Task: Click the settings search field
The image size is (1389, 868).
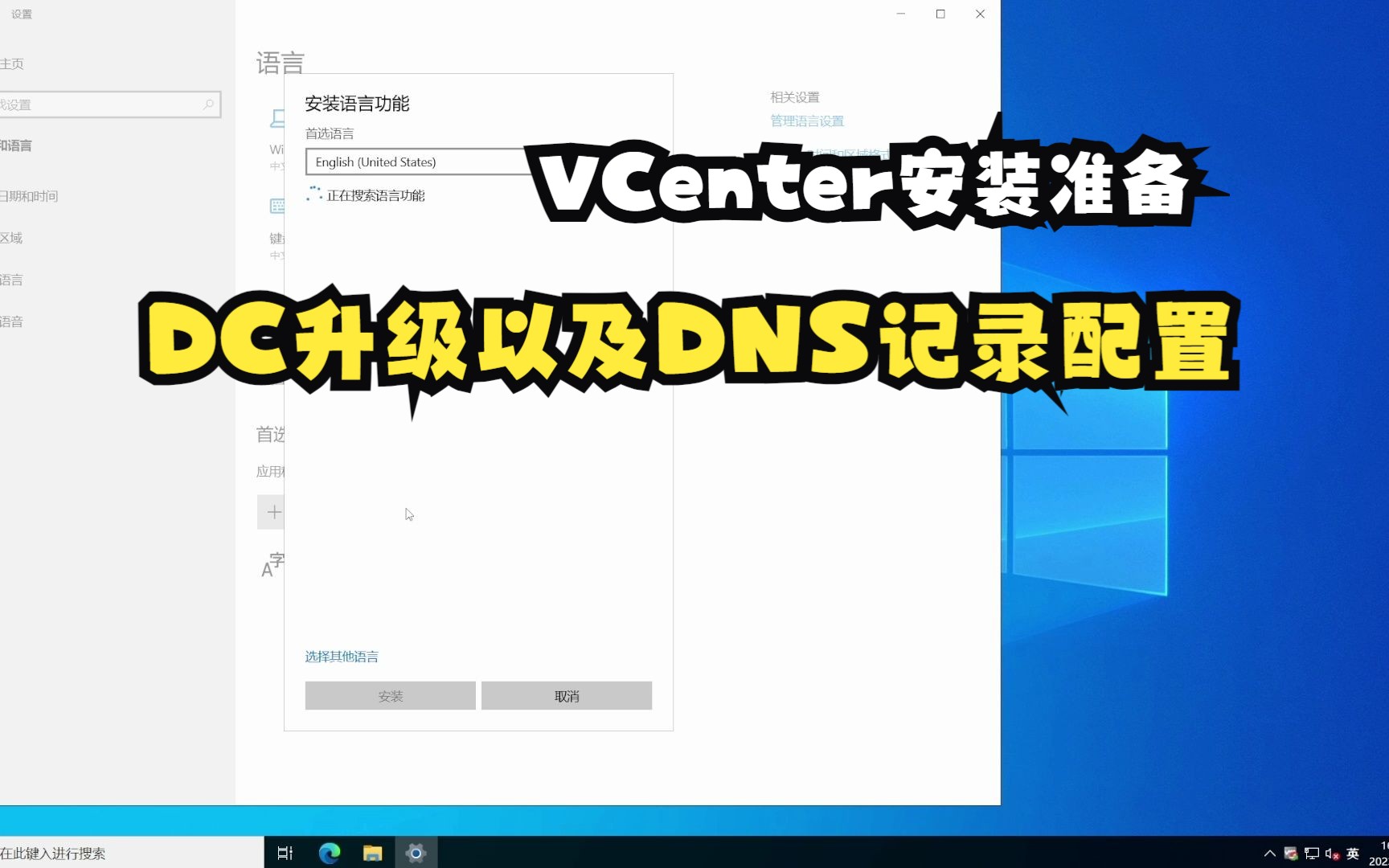Action: [109, 104]
